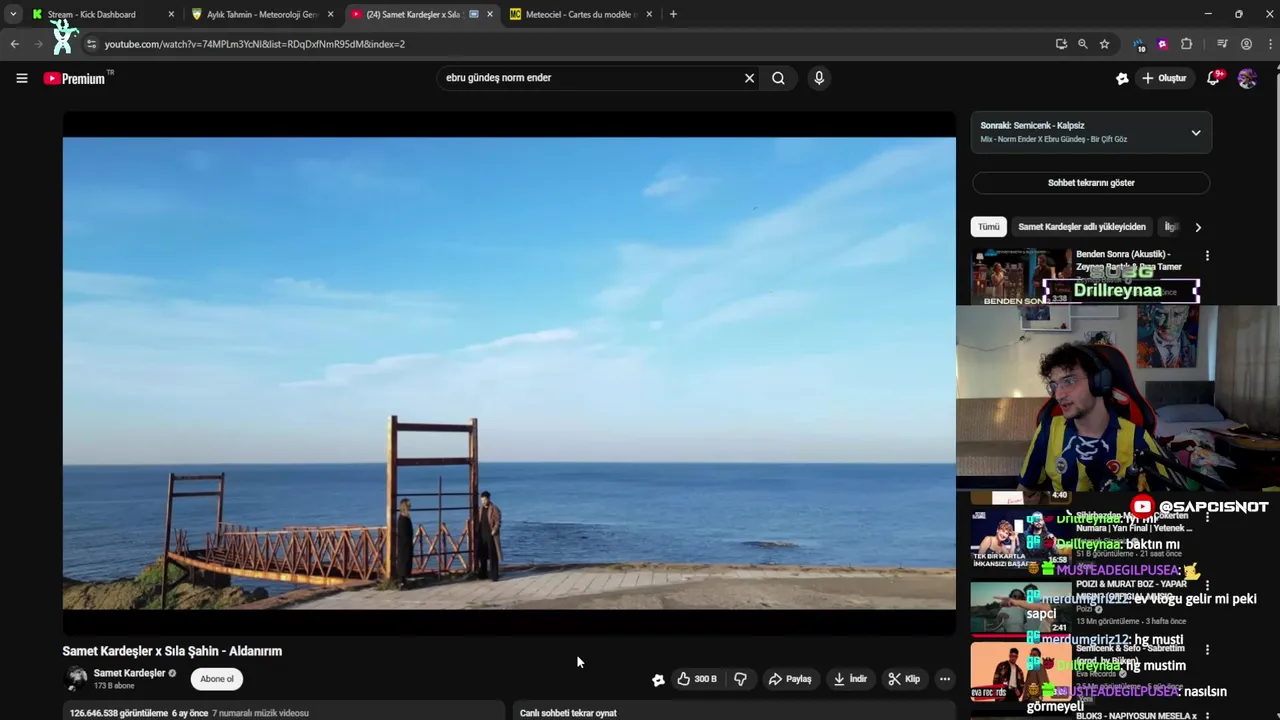Click the sparkle Ask icon beside Oluştur
Image resolution: width=1280 pixels, height=720 pixels.
tap(1122, 78)
